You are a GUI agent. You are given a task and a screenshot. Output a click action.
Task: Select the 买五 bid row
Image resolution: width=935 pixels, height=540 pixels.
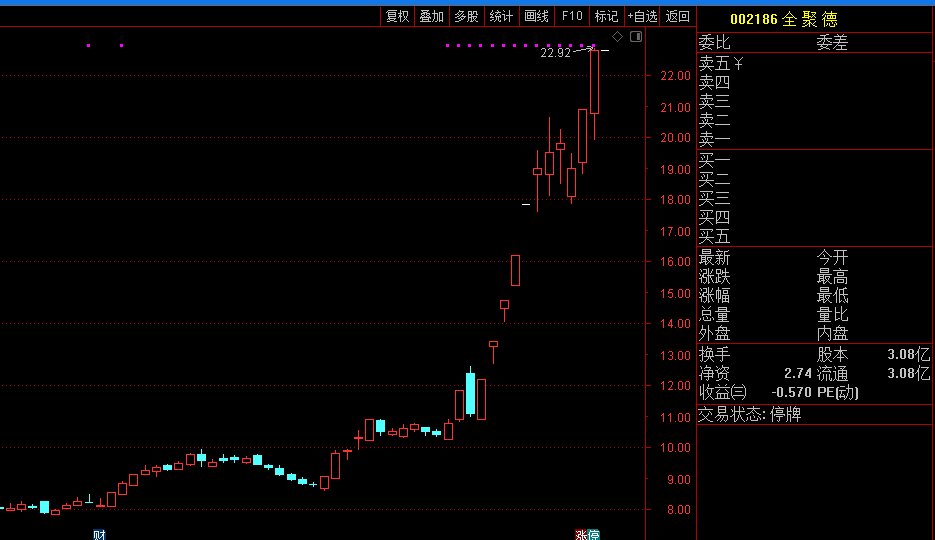point(815,237)
